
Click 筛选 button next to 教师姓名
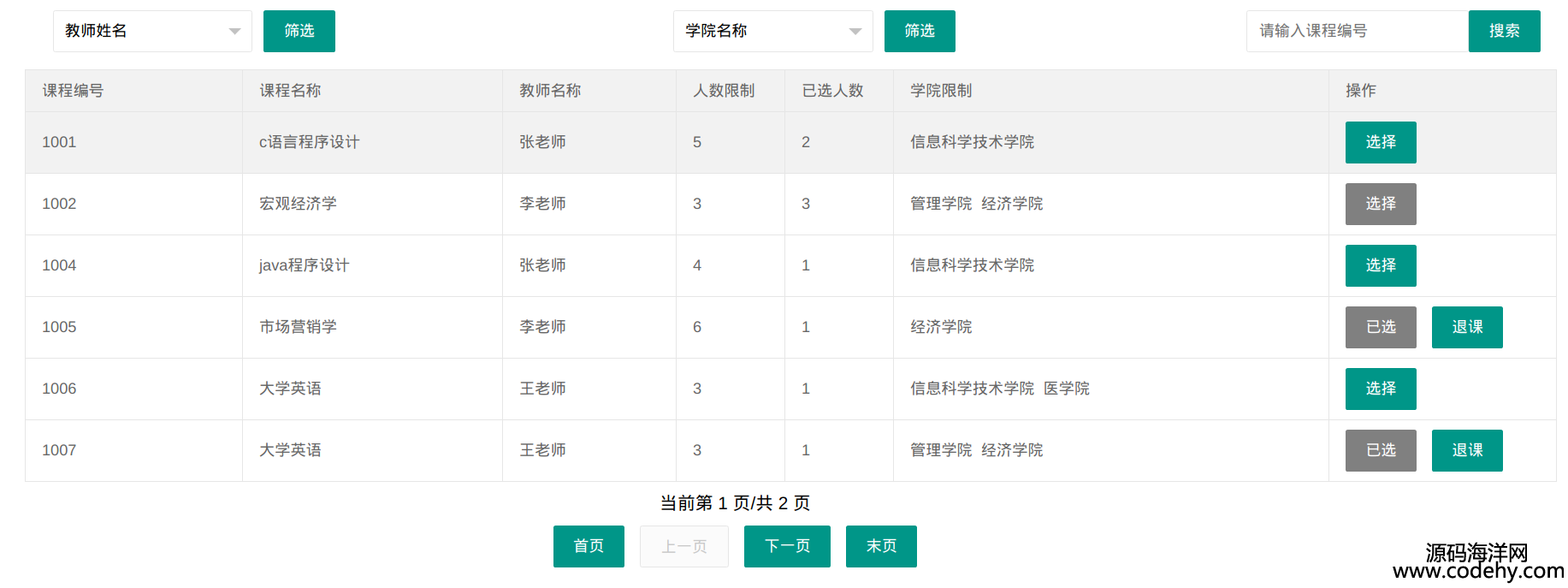coord(299,32)
